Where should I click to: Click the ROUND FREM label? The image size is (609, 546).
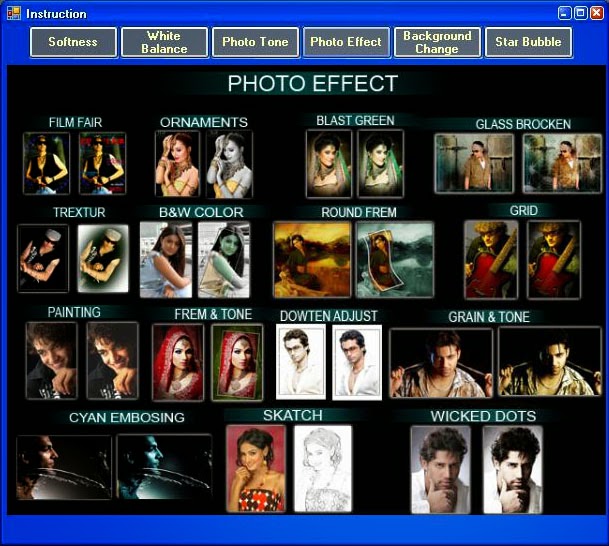click(359, 212)
